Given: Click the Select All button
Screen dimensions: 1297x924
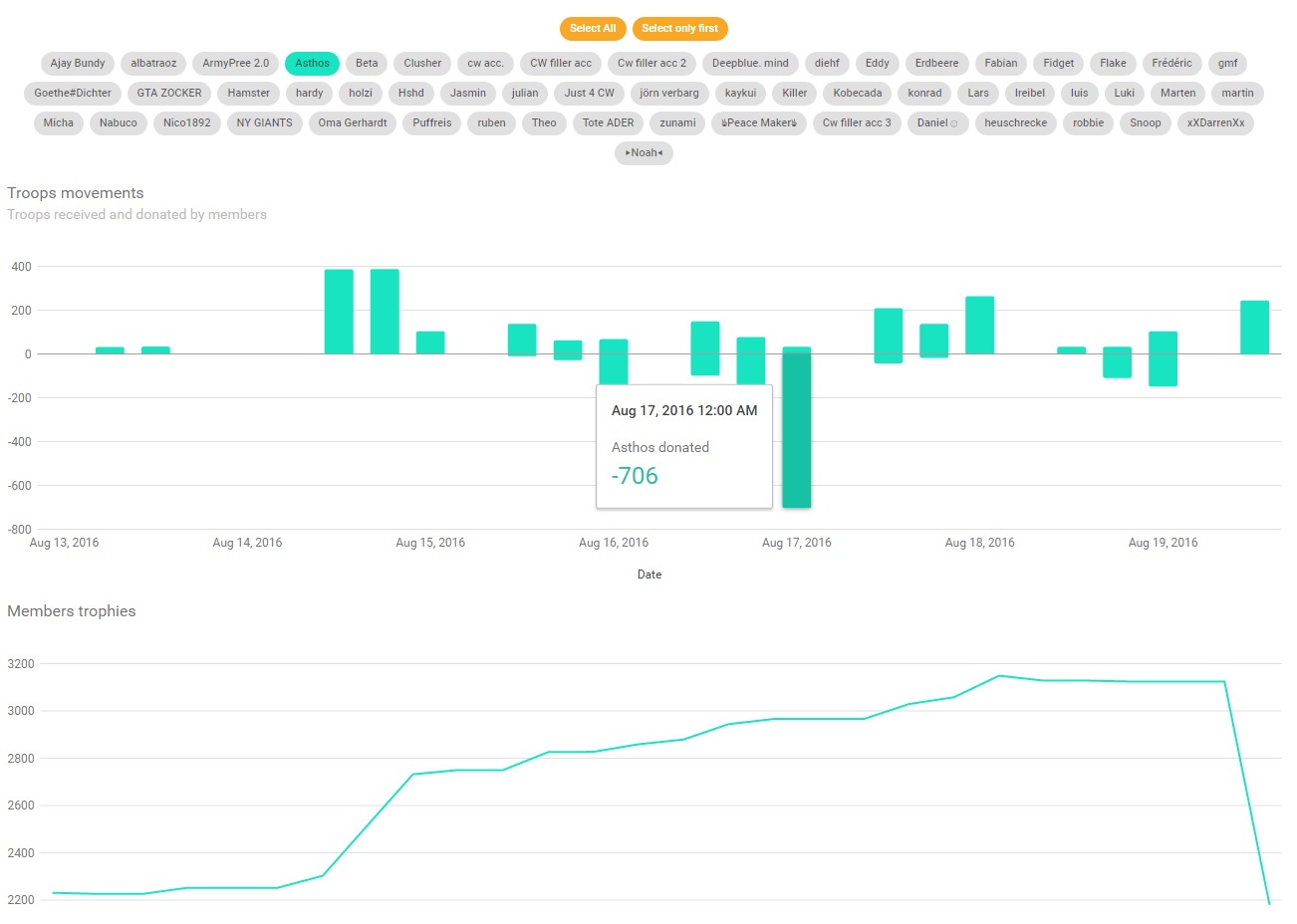Looking at the screenshot, I should pyautogui.click(x=593, y=29).
